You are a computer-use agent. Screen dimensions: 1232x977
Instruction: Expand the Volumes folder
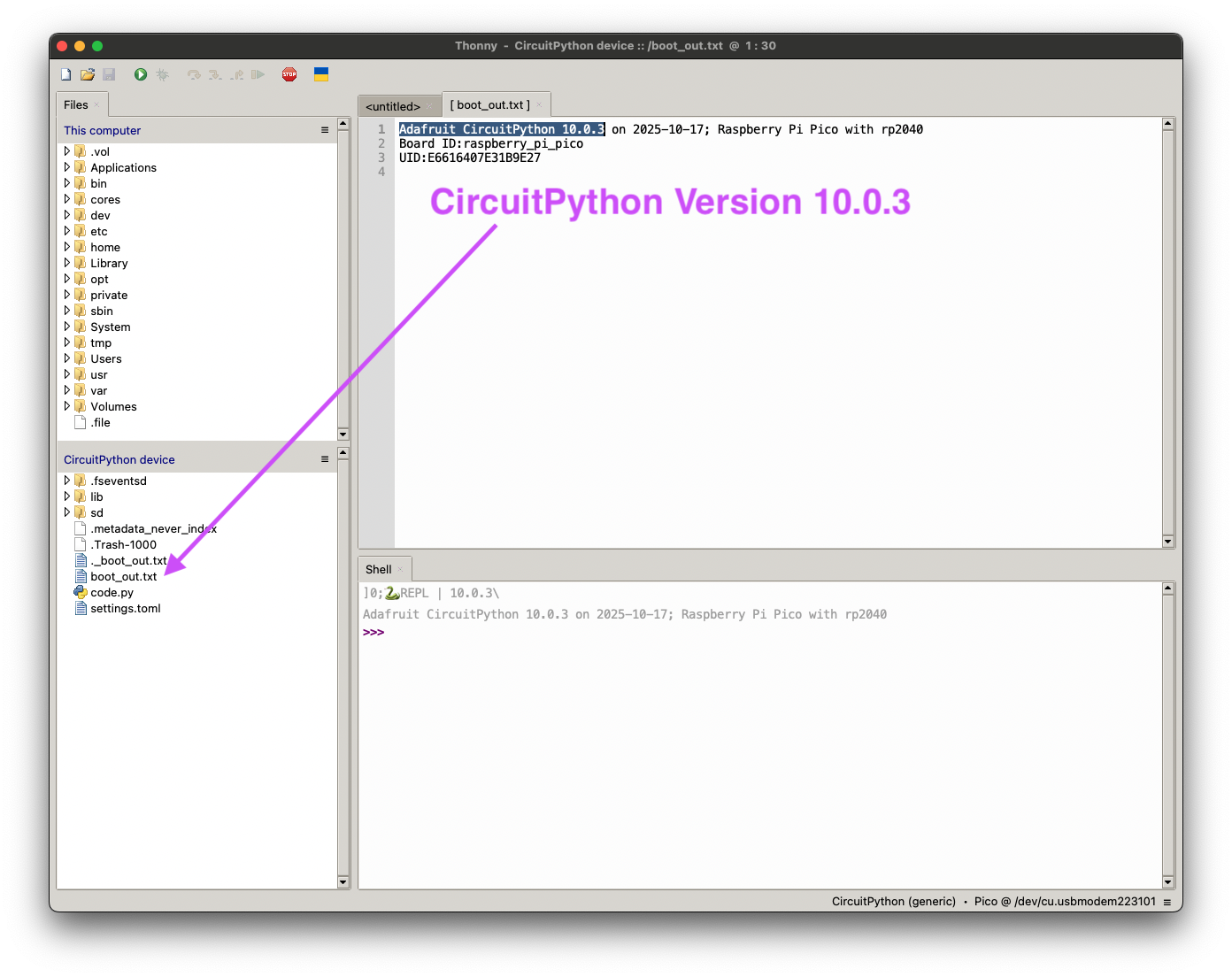click(x=66, y=406)
